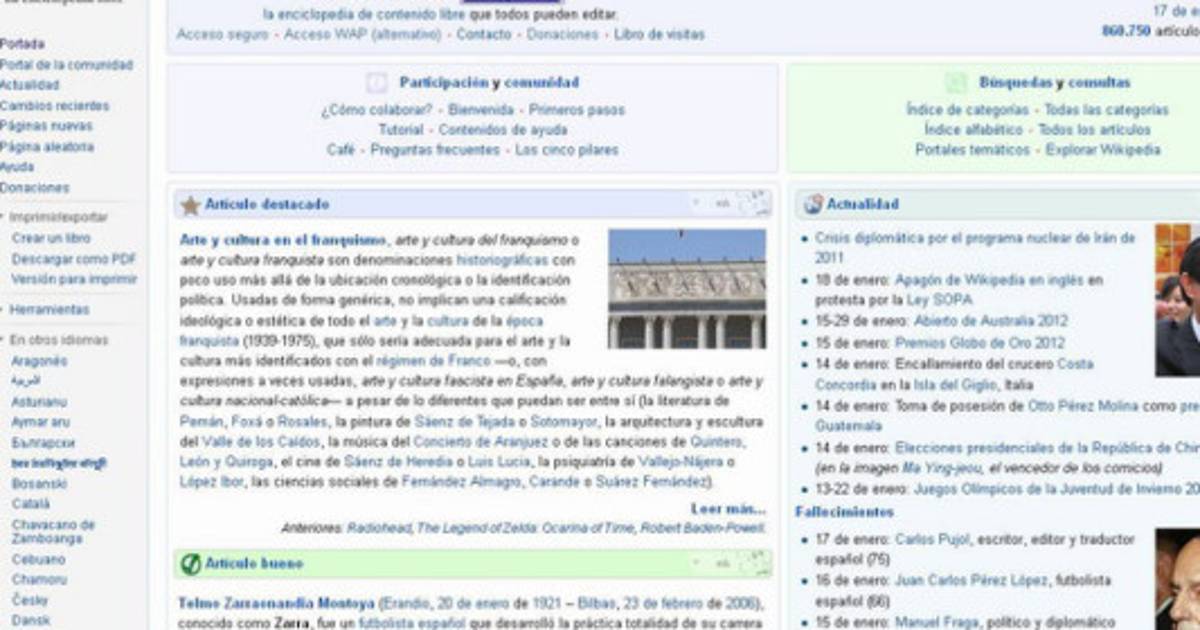Collapse the En otros idiomas section
This screenshot has width=1200, height=630.
coord(3,340)
